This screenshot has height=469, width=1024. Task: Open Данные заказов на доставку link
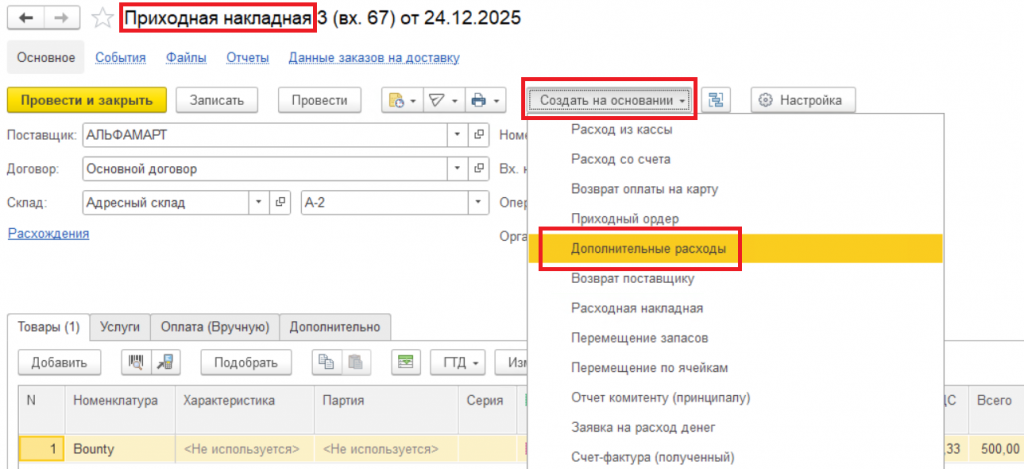coord(374,58)
